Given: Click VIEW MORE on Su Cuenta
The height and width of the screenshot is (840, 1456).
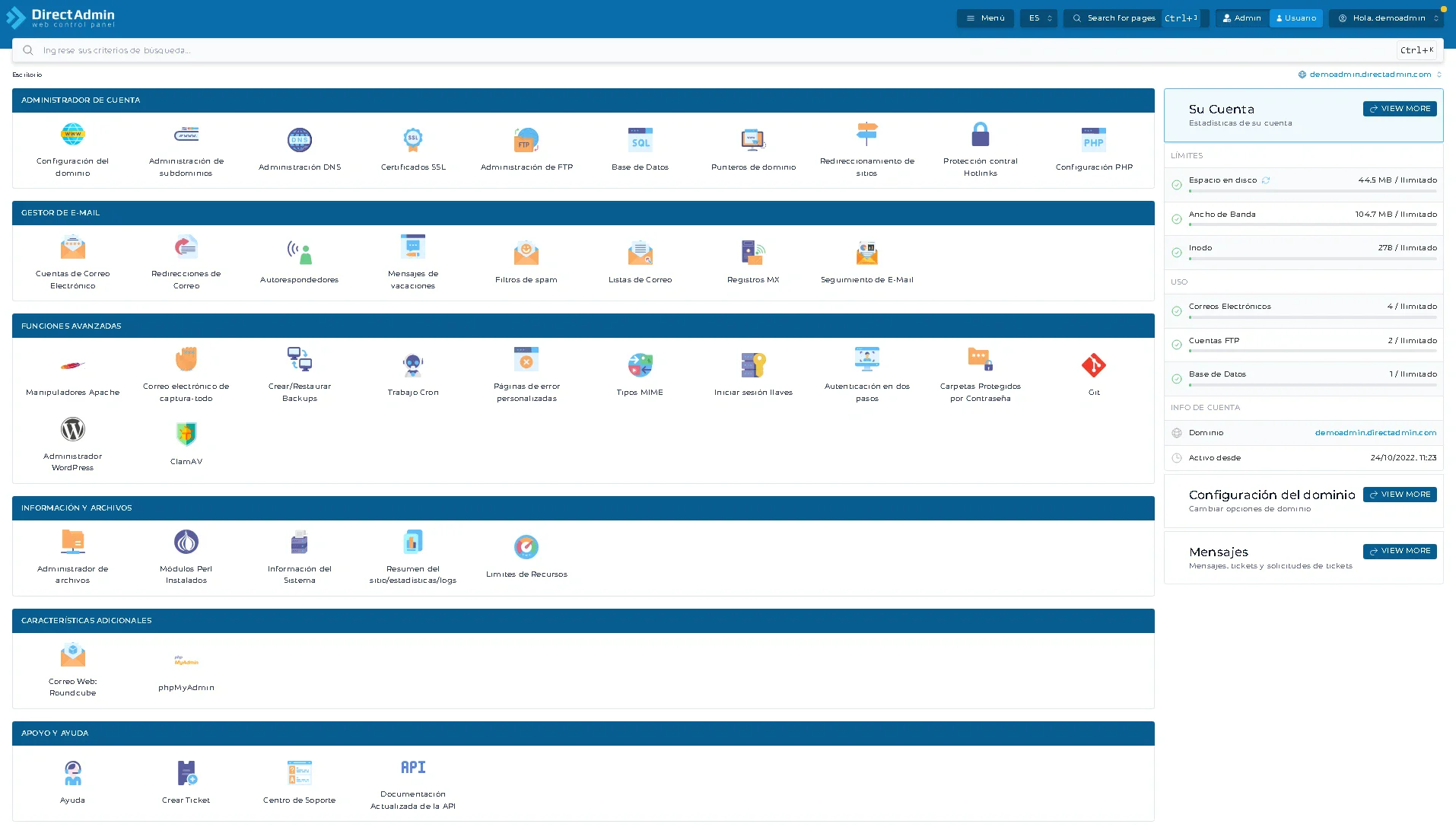Looking at the screenshot, I should click(x=1399, y=108).
